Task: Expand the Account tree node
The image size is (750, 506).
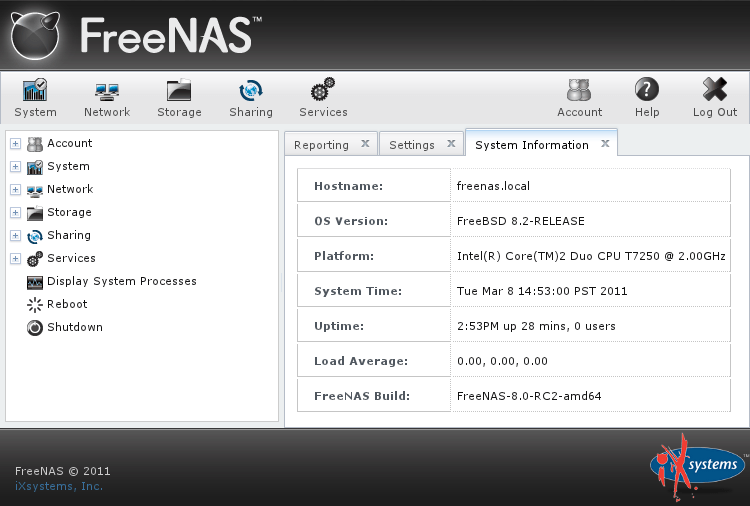Action: coord(15,143)
